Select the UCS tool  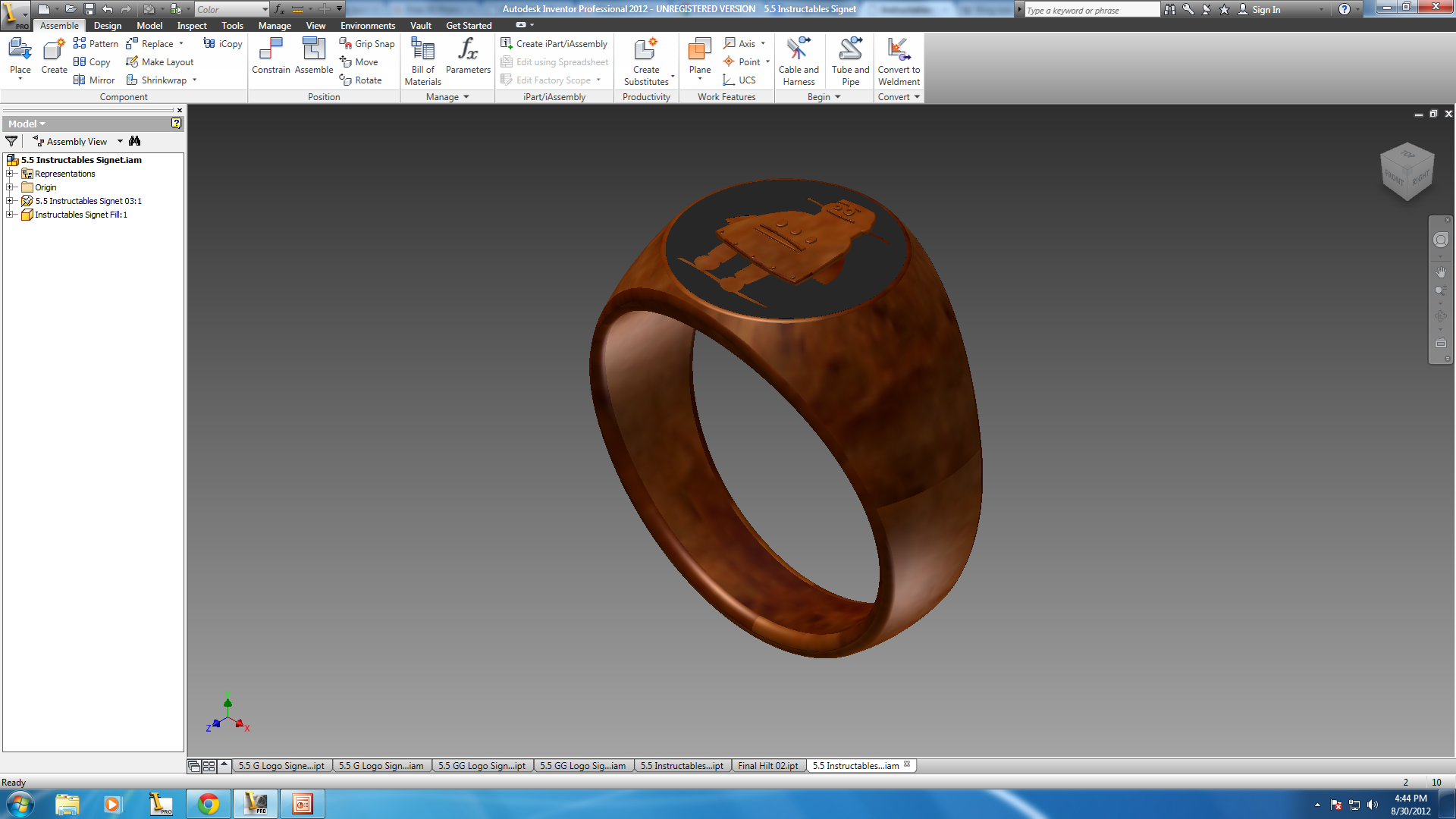[739, 80]
